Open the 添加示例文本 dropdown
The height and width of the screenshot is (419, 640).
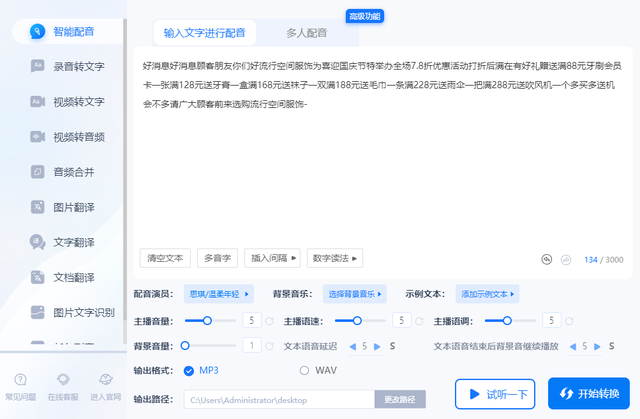(x=487, y=294)
